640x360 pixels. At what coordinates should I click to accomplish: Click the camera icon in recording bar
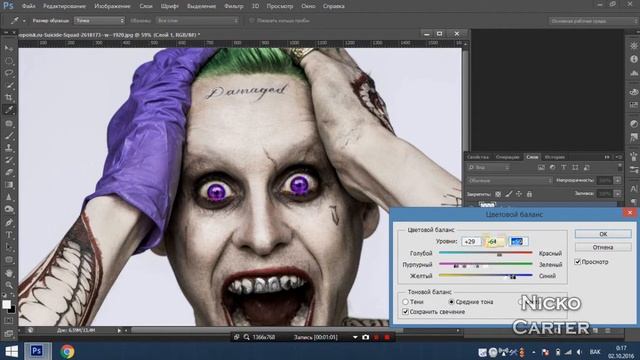point(365,337)
